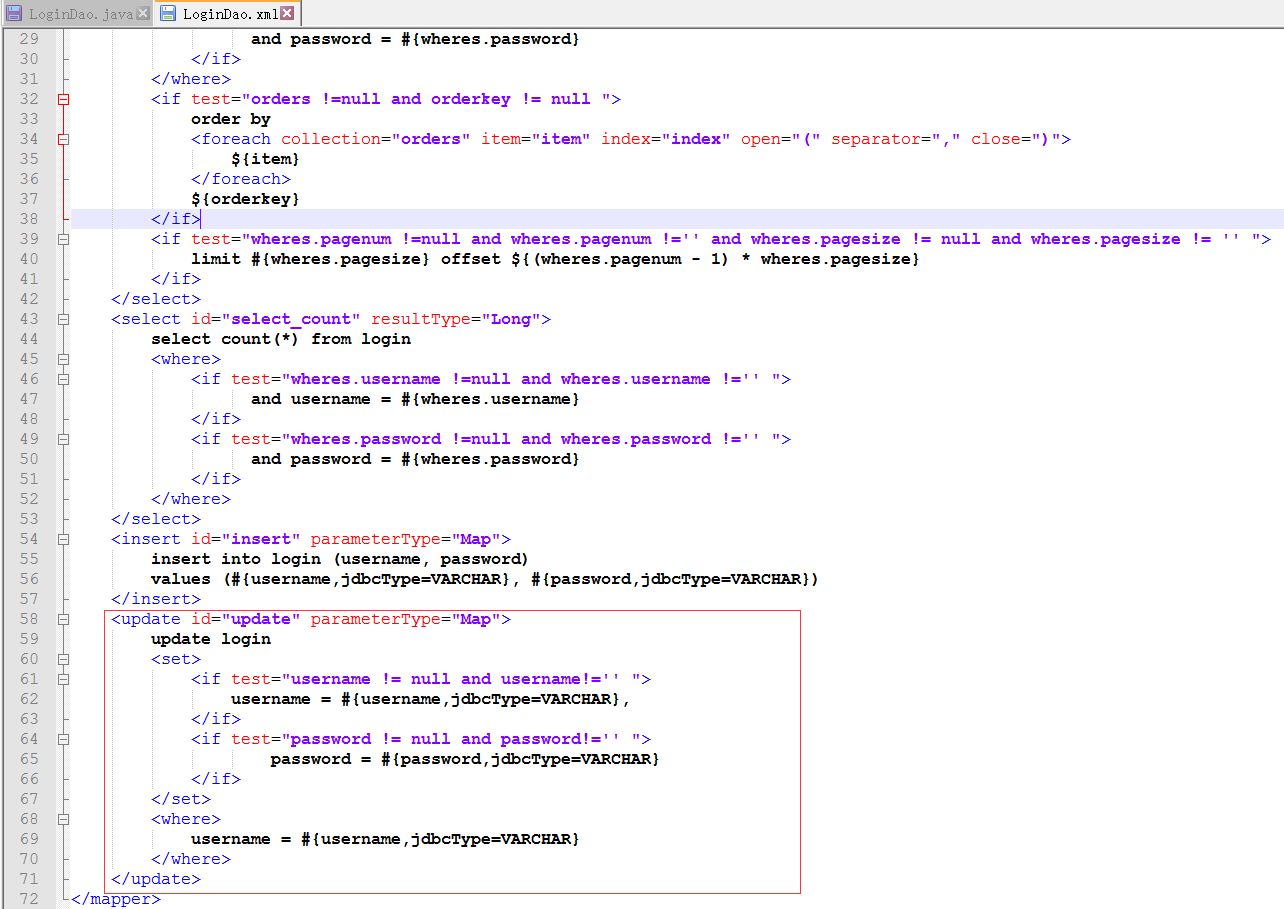Click the save-state icon on LoginDao.java tab
The width and height of the screenshot is (1284, 909).
coord(15,14)
